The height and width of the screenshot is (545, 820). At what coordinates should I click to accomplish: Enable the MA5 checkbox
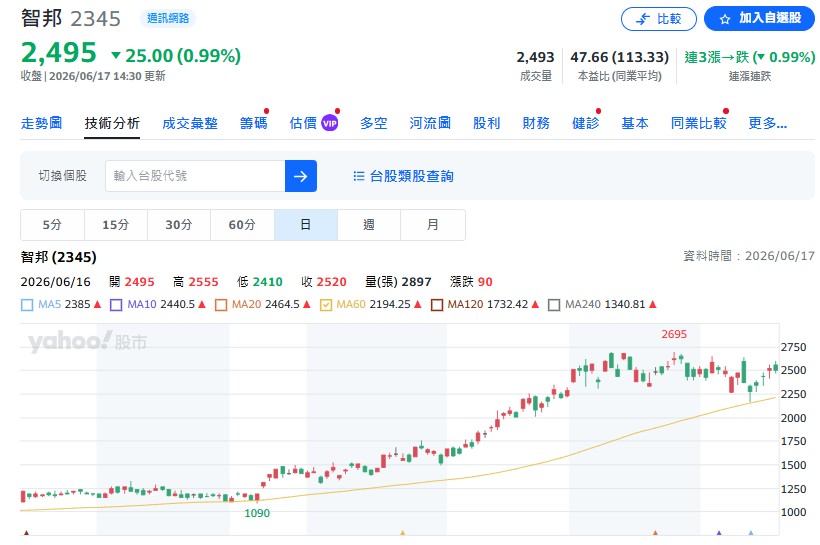(27, 305)
